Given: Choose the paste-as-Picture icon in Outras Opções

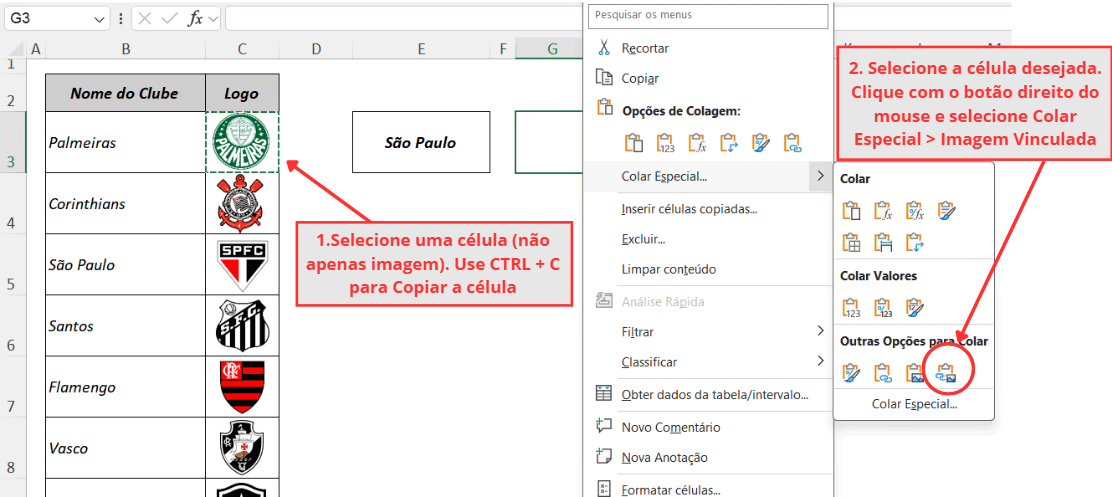Looking at the screenshot, I should coord(914,374).
